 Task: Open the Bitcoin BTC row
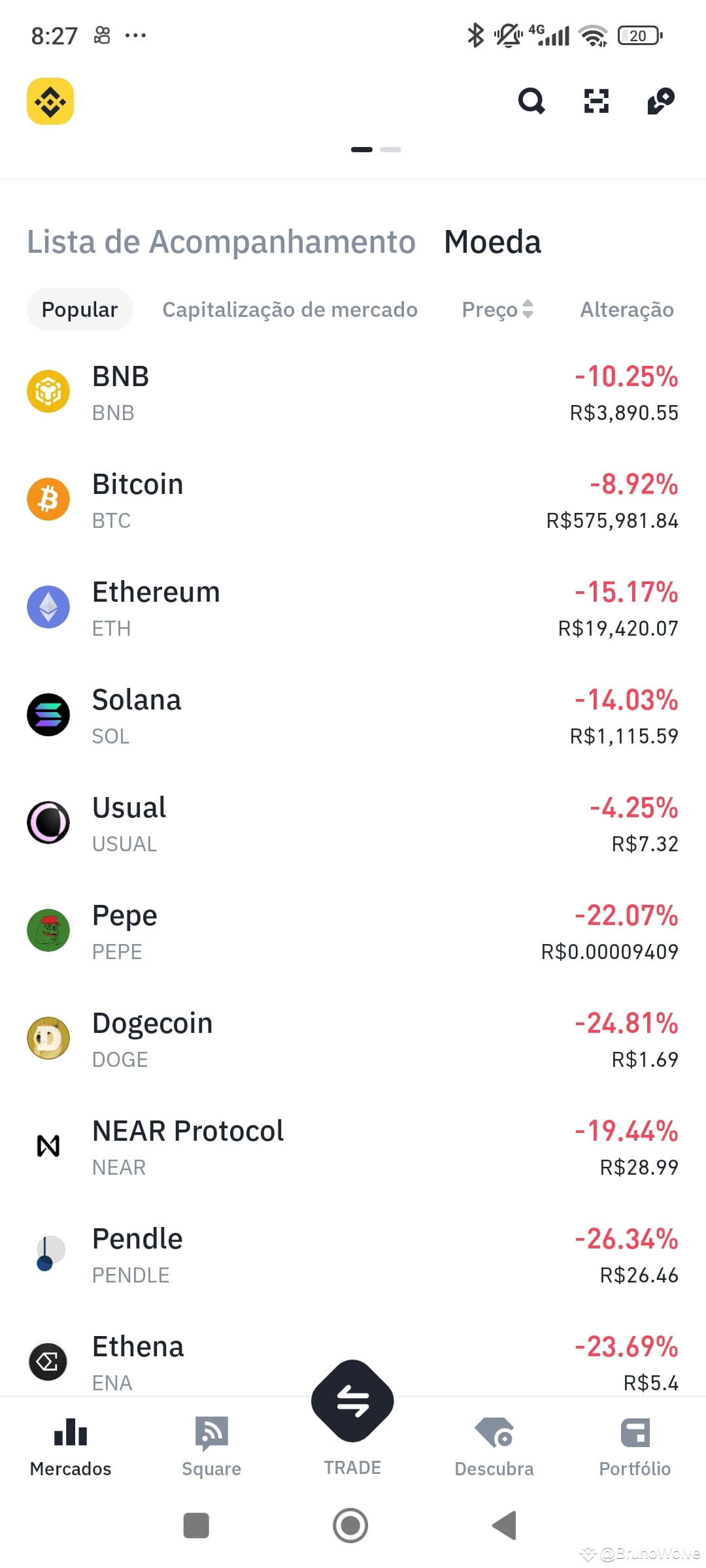(353, 500)
